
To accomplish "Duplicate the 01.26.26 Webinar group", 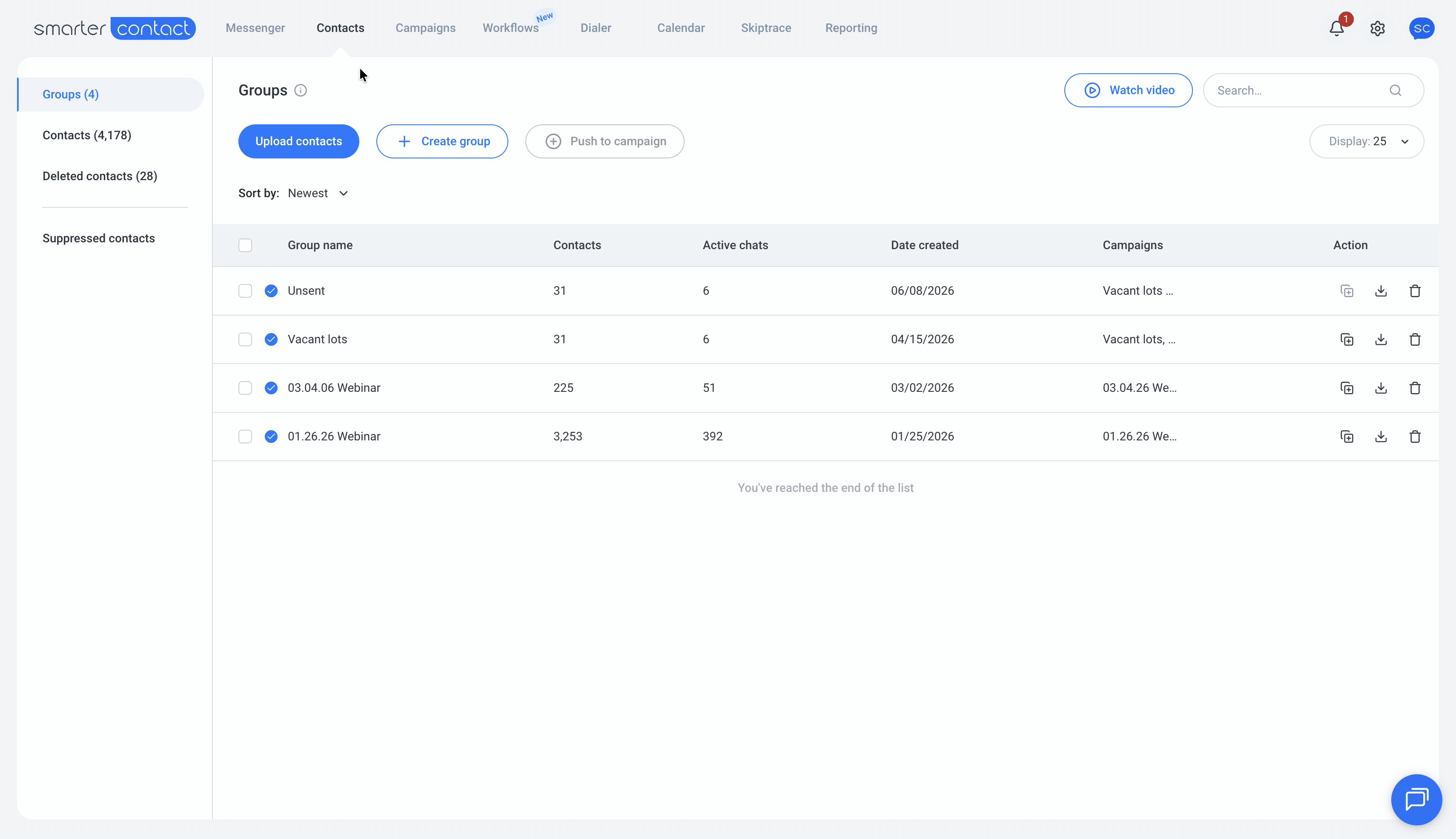I will pos(1347,436).
